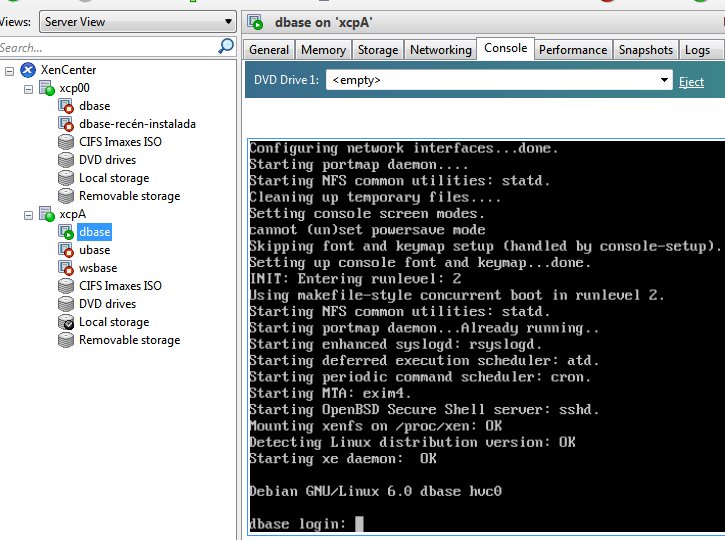This screenshot has width=725, height=540.
Task: Open the Networking tab
Action: 441,50
